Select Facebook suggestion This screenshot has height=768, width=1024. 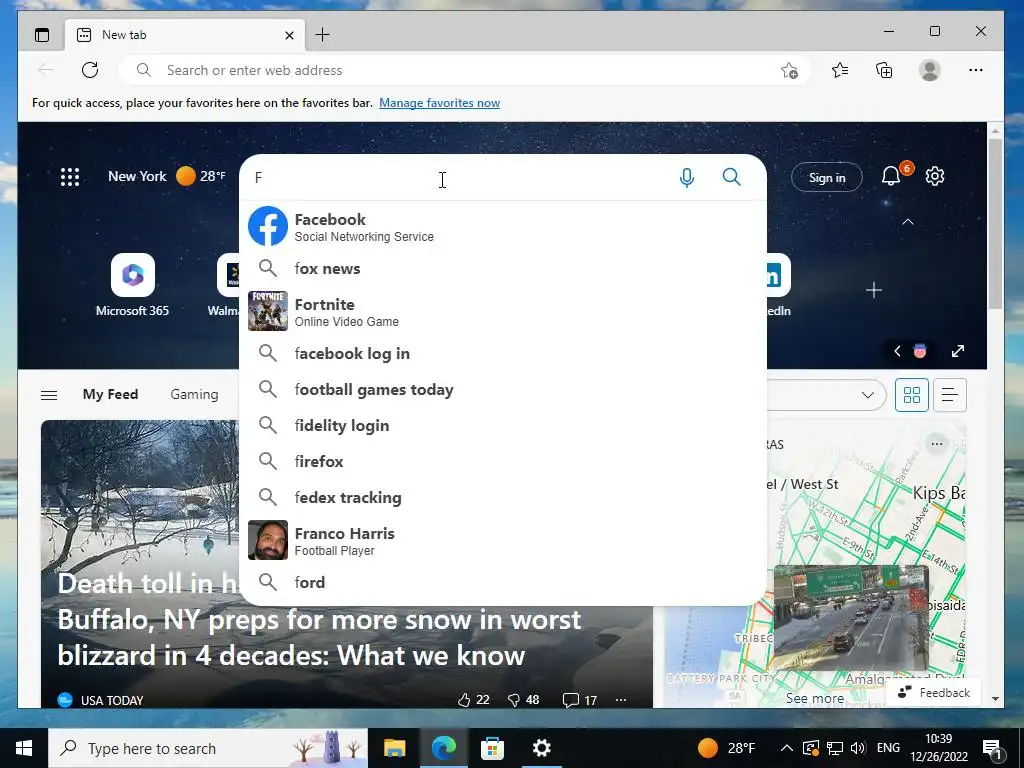tap(503, 227)
